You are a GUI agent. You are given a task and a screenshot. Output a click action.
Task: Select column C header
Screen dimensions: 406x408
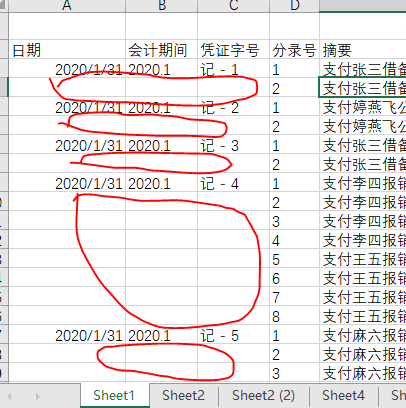(x=233, y=6)
